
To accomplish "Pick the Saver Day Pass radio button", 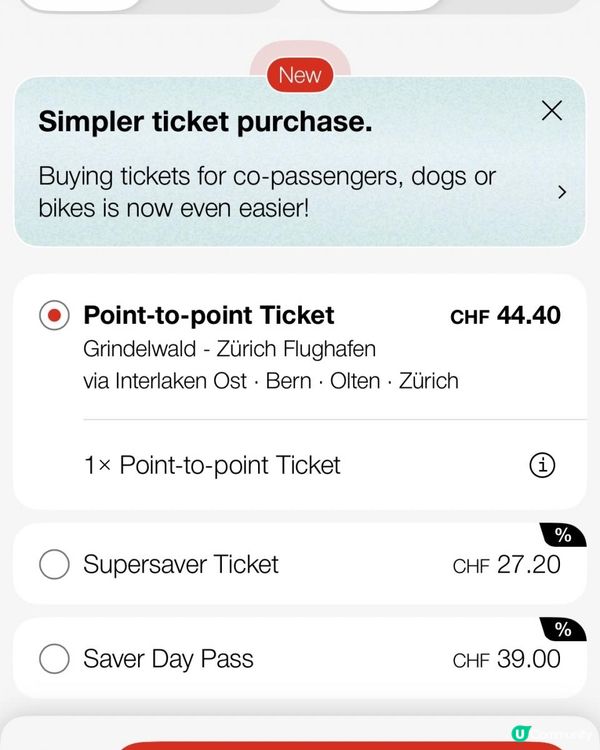I will [x=54, y=659].
